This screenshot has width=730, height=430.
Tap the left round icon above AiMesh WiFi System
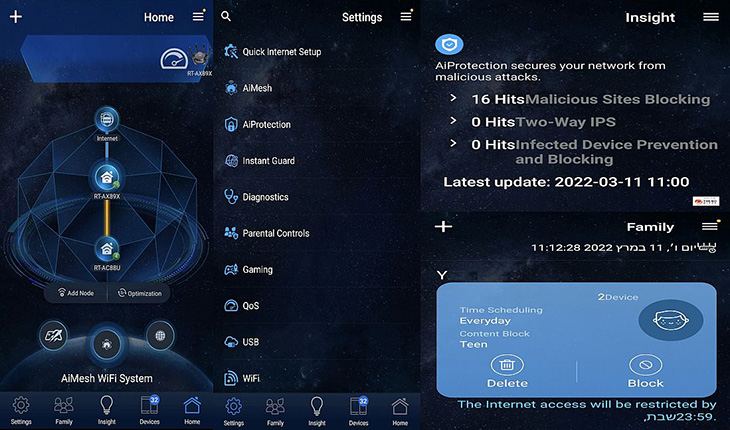coord(53,336)
